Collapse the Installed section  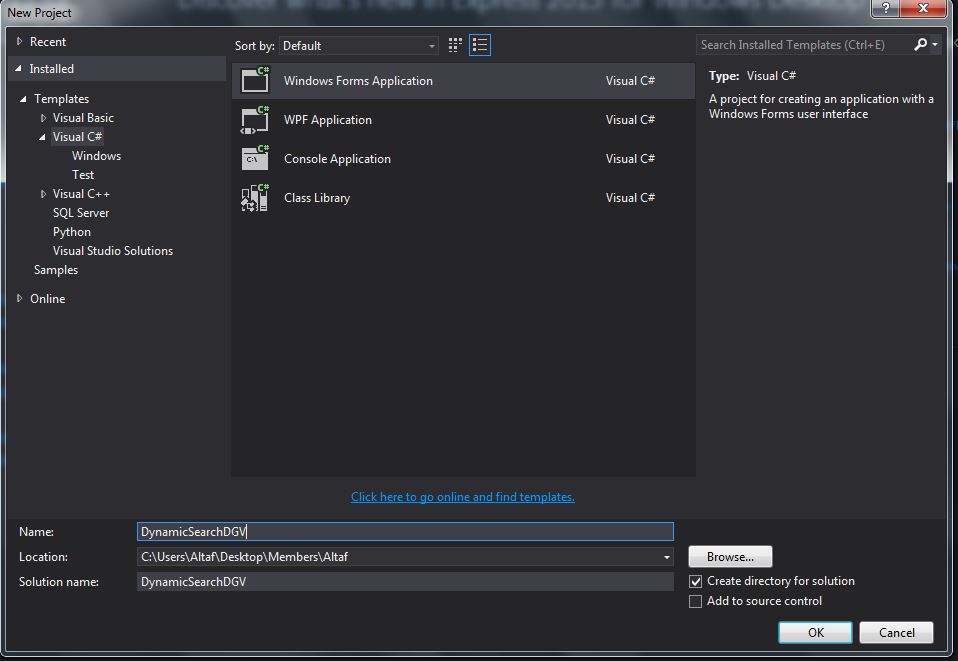(x=18, y=68)
